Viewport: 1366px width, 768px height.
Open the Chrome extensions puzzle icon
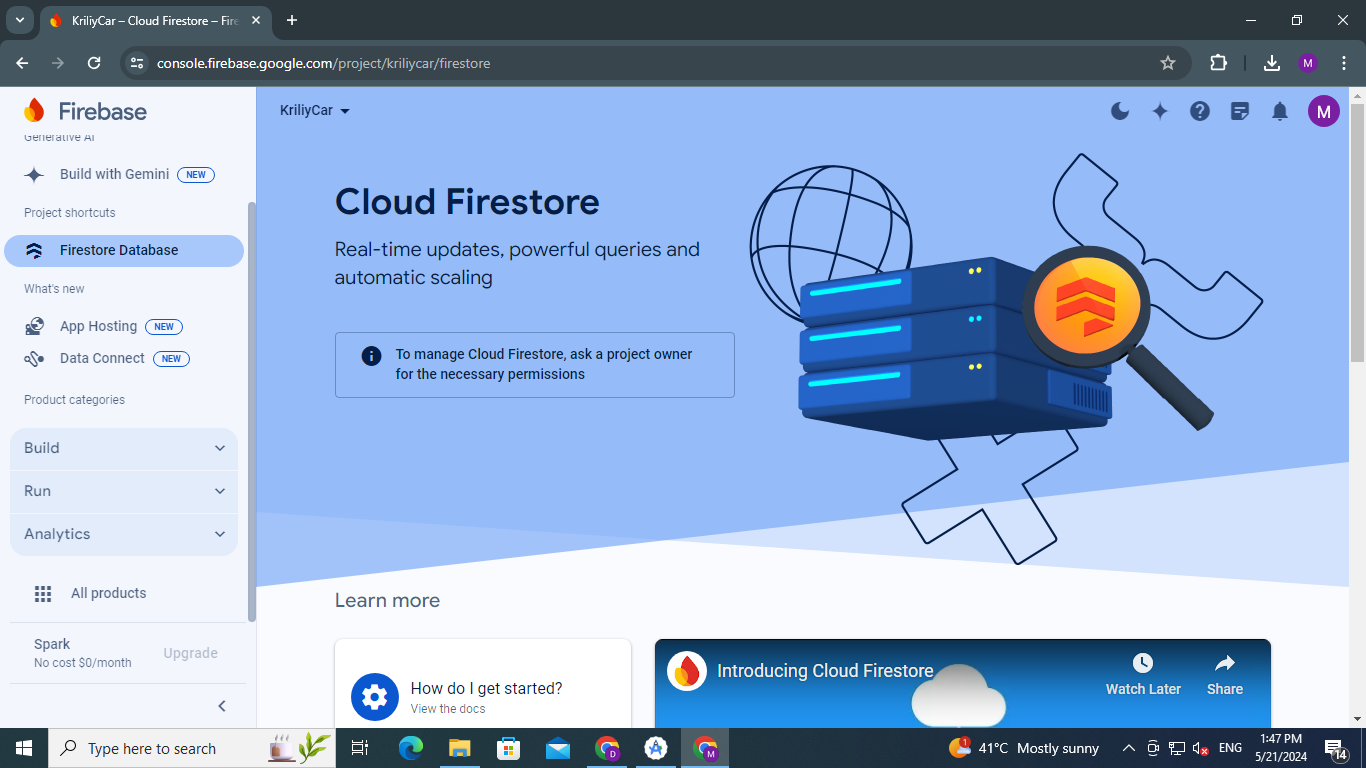1218,63
